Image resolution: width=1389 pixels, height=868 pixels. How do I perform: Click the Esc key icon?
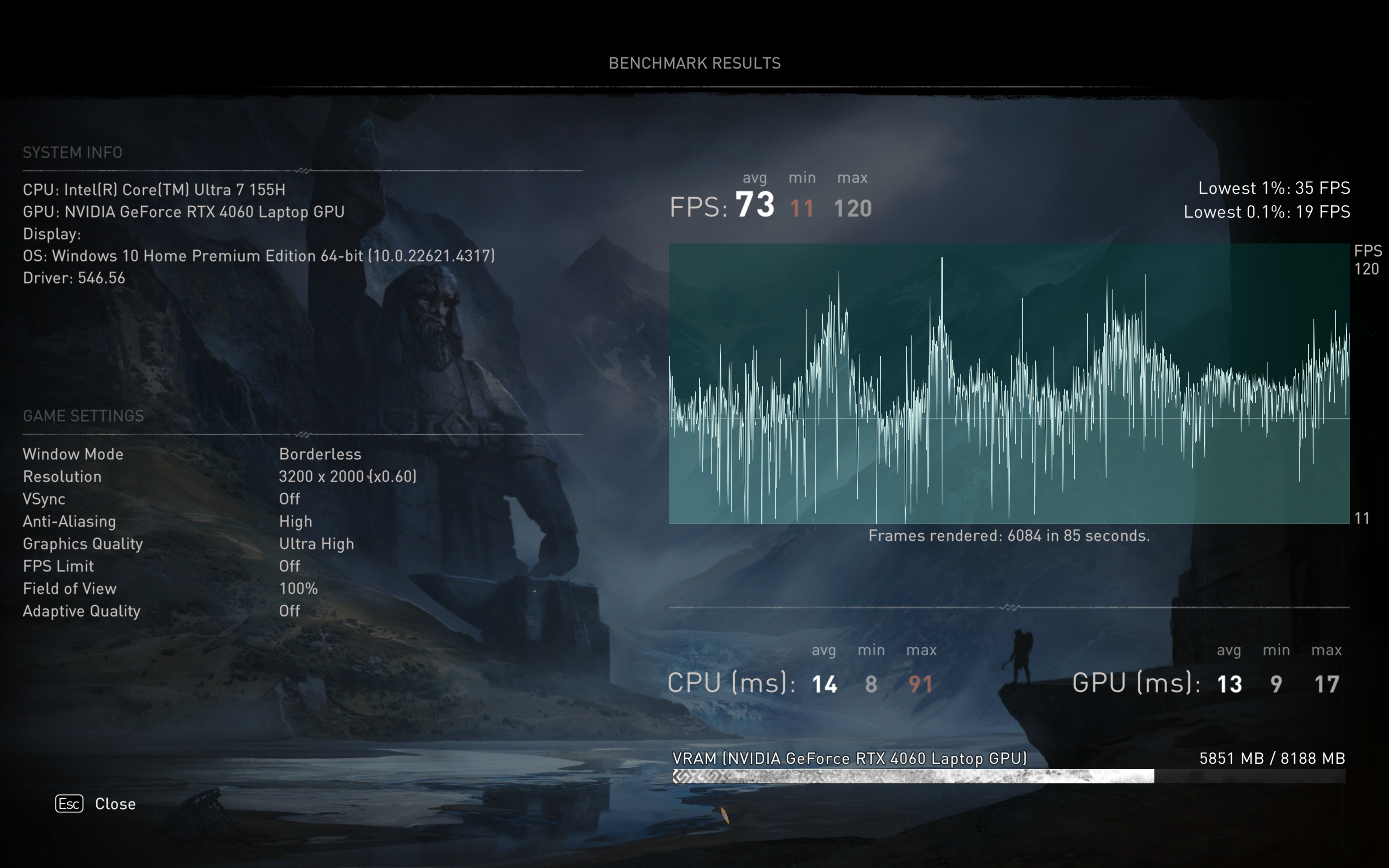[x=69, y=804]
